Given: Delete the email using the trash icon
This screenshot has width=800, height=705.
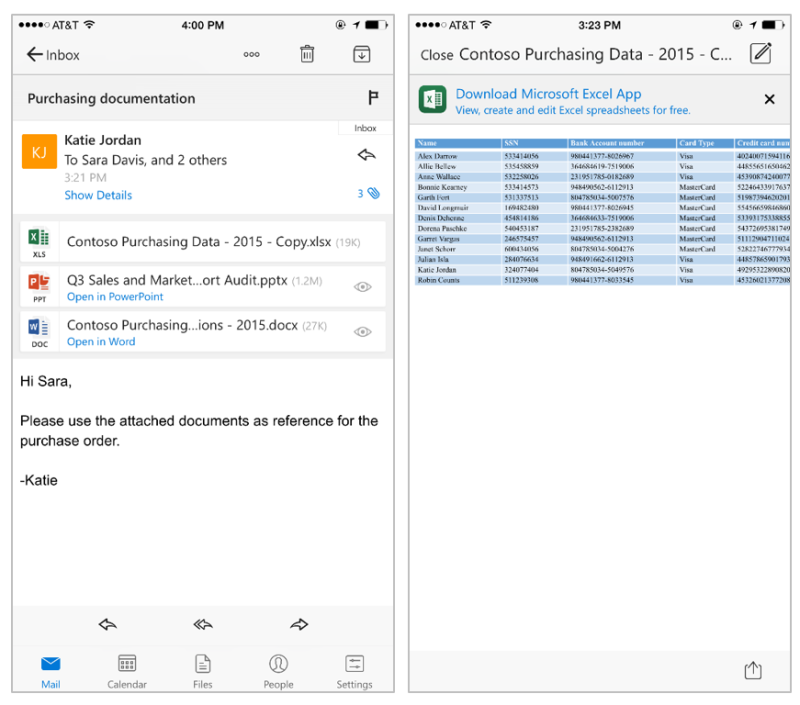Looking at the screenshot, I should (307, 54).
